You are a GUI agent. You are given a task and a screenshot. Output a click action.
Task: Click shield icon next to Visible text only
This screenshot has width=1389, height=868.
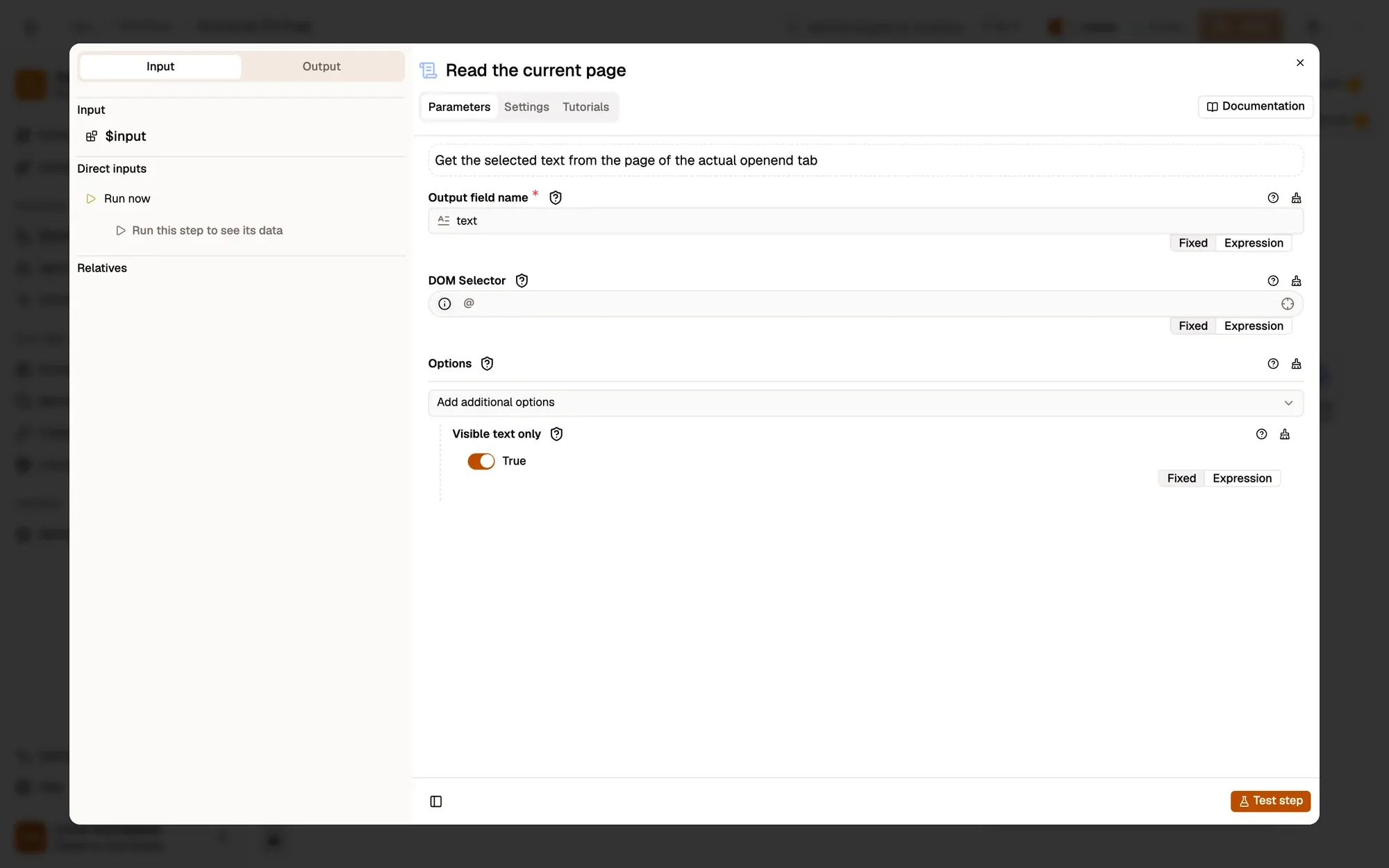click(556, 434)
